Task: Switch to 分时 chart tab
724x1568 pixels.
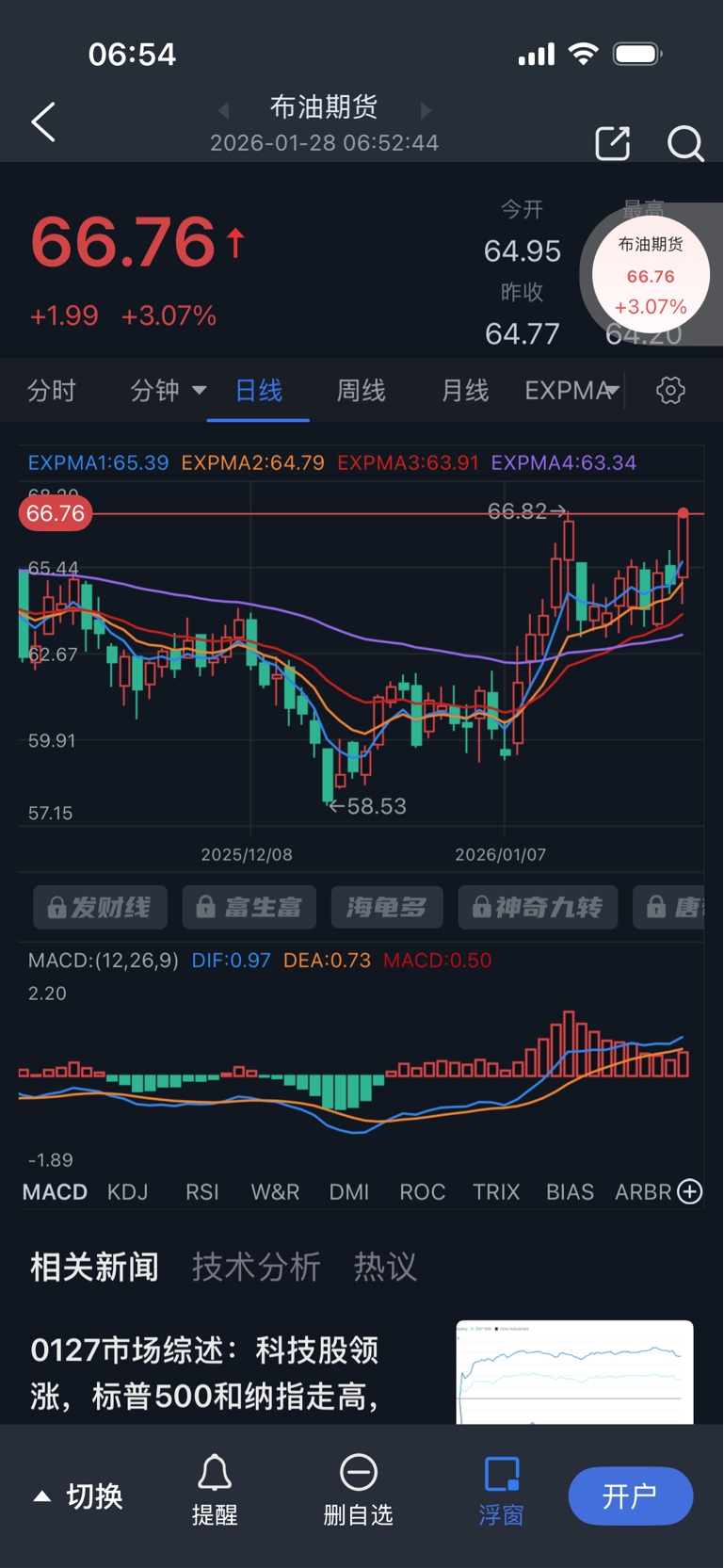Action: [x=51, y=390]
